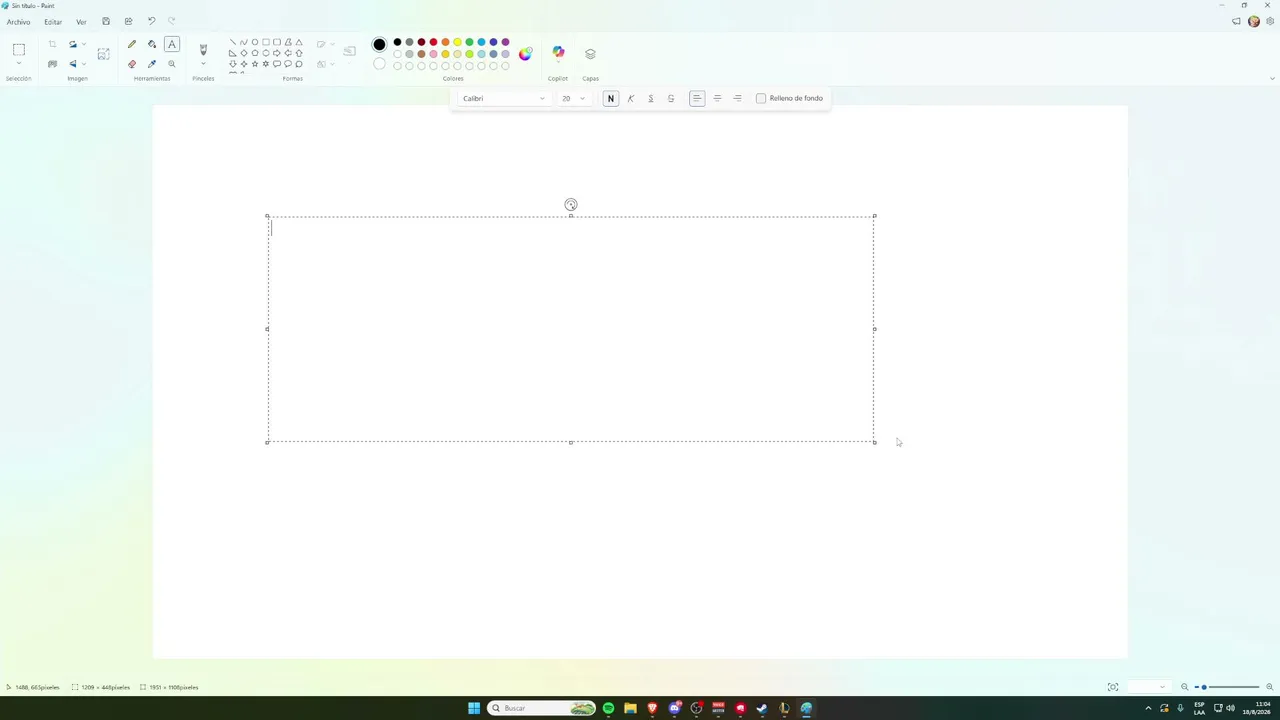Open the zoom percentage dropdown in status bar
1280x720 pixels.
click(x=1148, y=687)
